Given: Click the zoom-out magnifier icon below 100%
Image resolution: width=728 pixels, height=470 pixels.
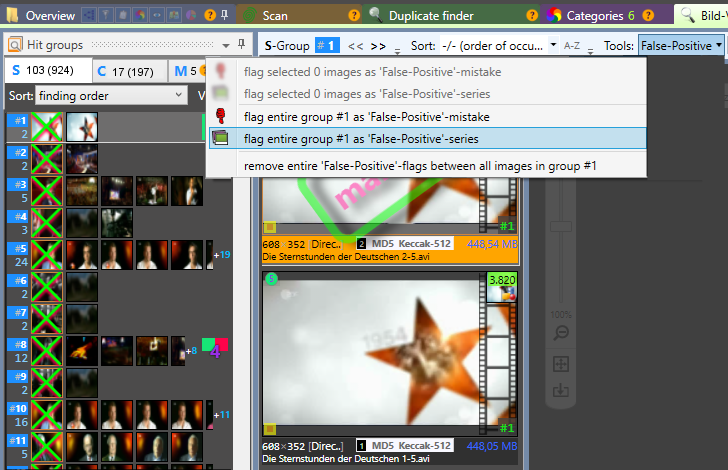Looking at the screenshot, I should pos(561,333).
